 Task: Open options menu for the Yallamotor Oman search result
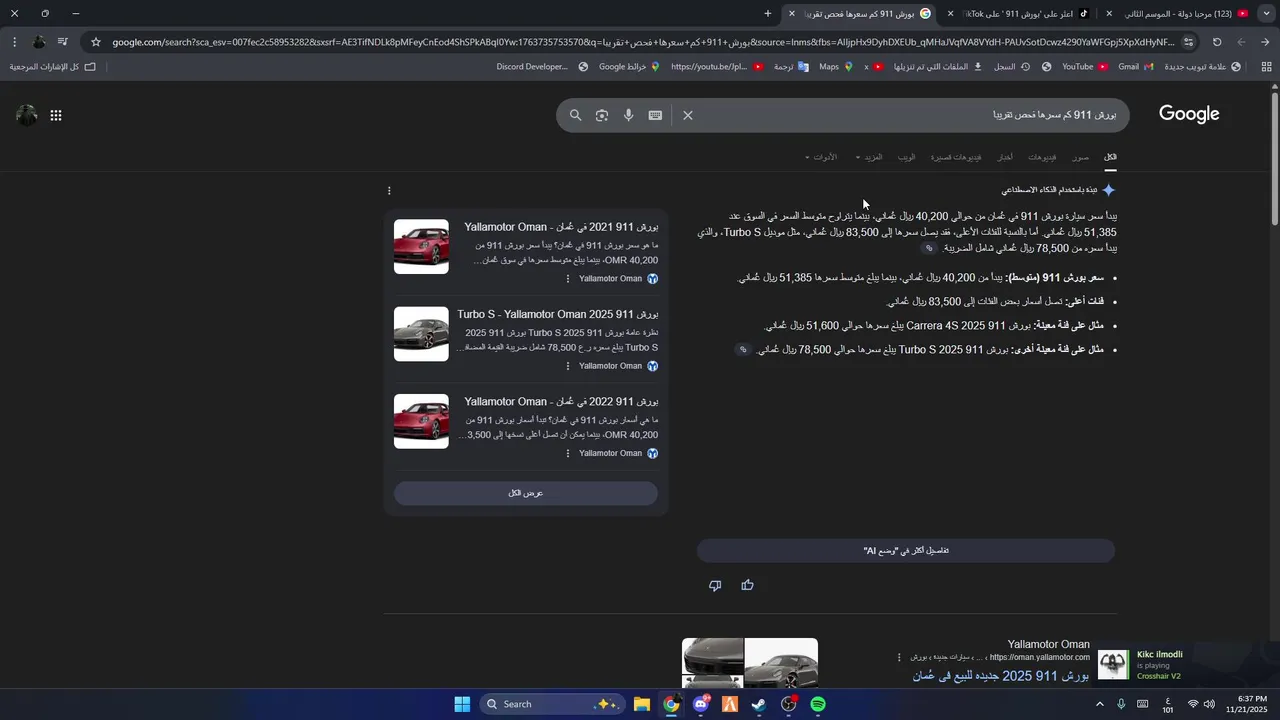[x=899, y=657]
